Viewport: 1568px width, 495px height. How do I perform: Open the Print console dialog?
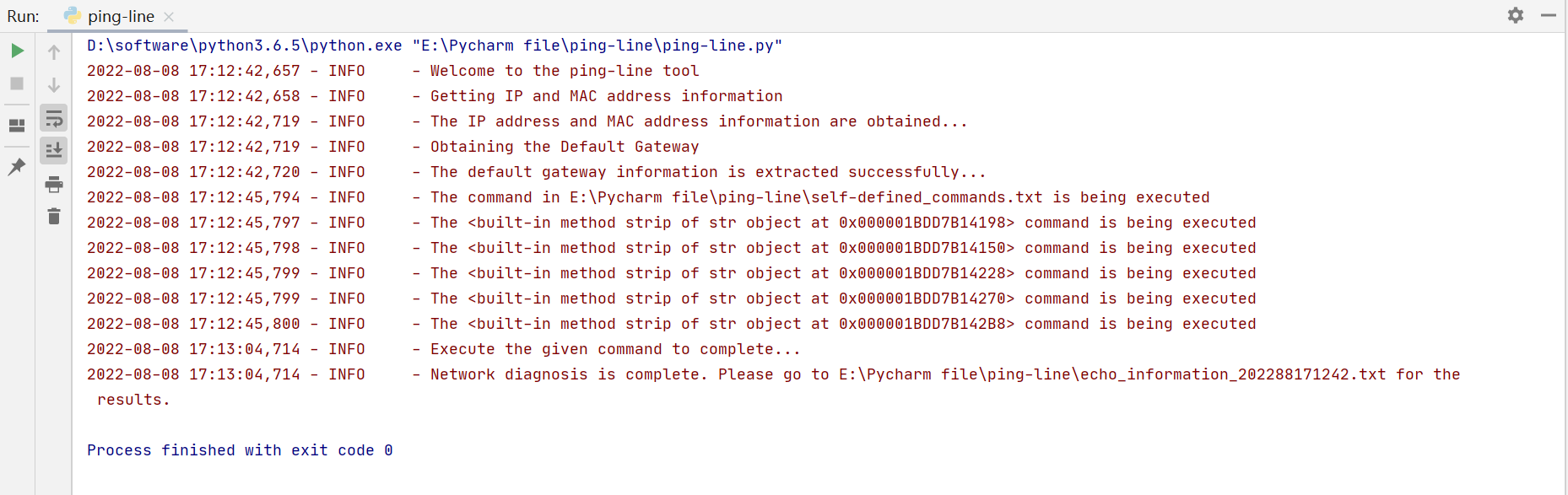(53, 184)
